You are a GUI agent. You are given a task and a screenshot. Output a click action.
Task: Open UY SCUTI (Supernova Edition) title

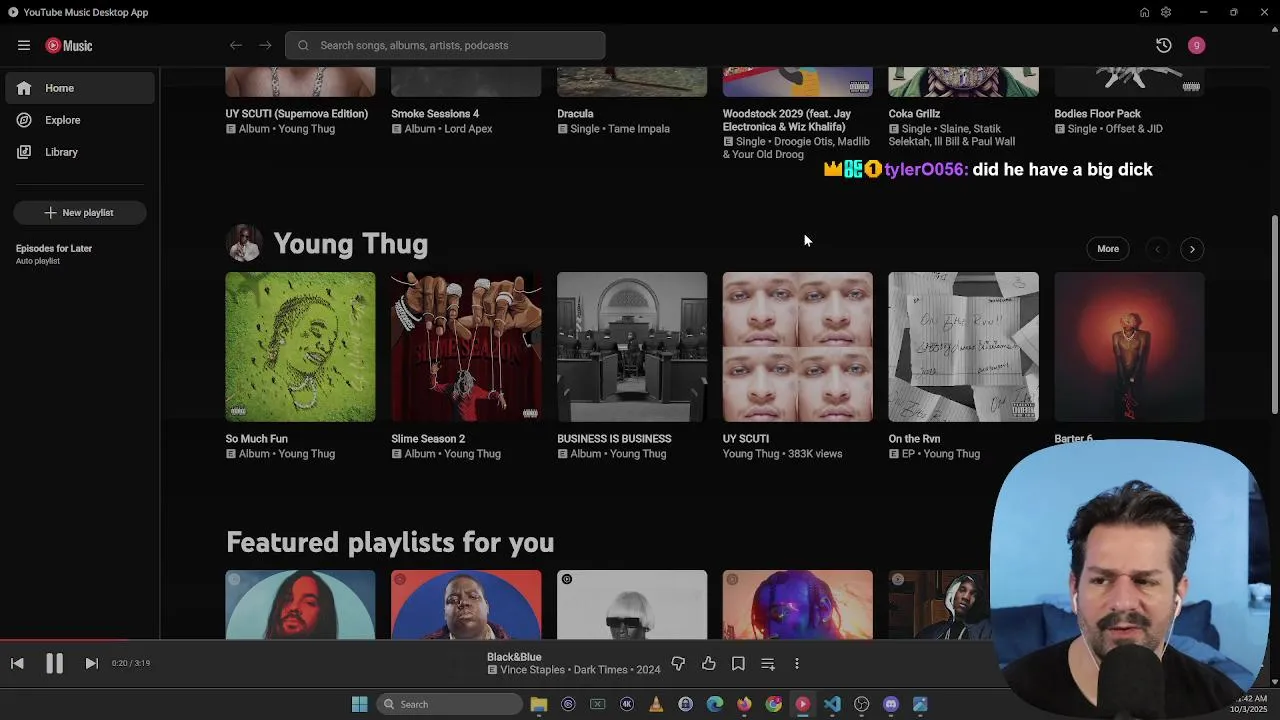[297, 114]
